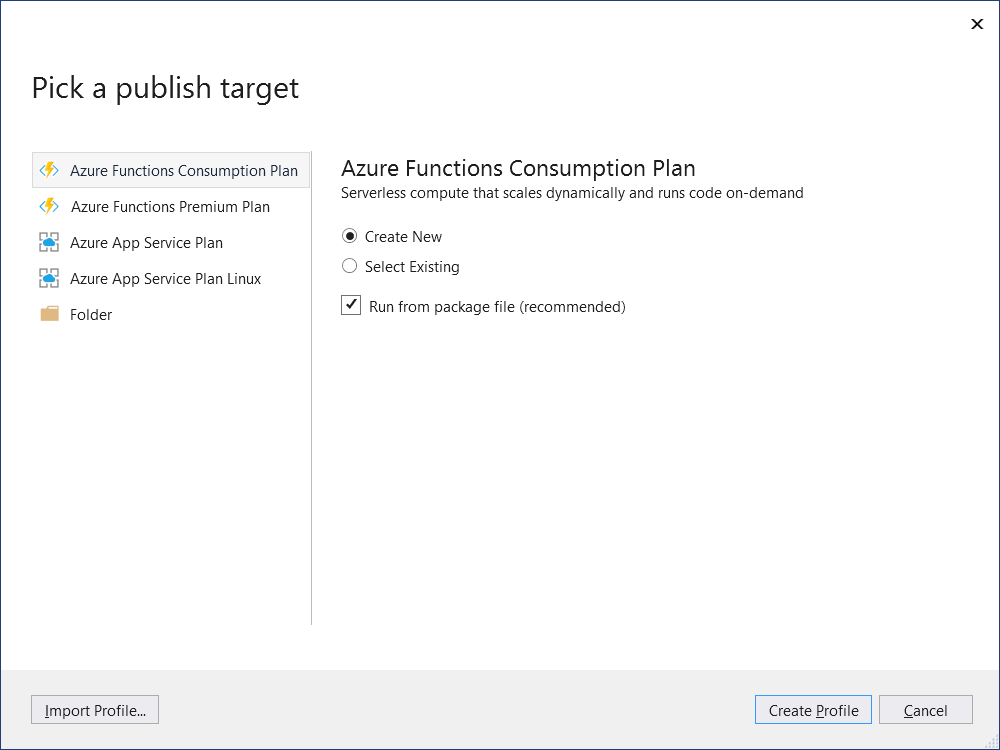Image resolution: width=1000 pixels, height=750 pixels.
Task: Open the Import Profile dialog
Action: pyautogui.click(x=95, y=710)
